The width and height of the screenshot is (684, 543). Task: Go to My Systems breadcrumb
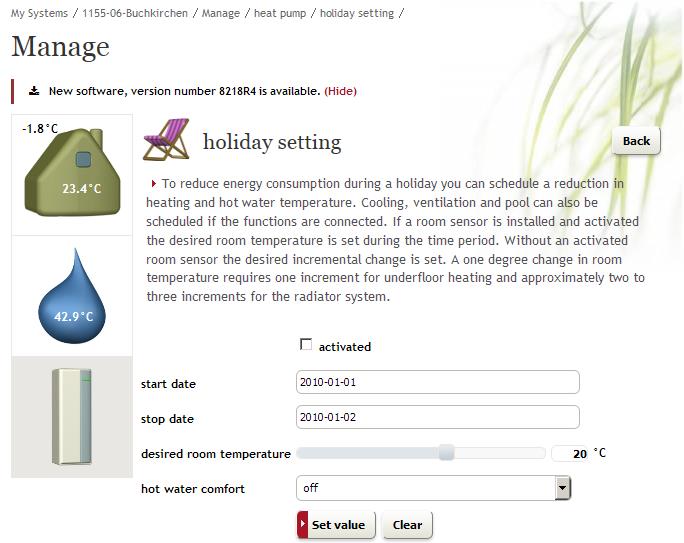click(x=39, y=13)
